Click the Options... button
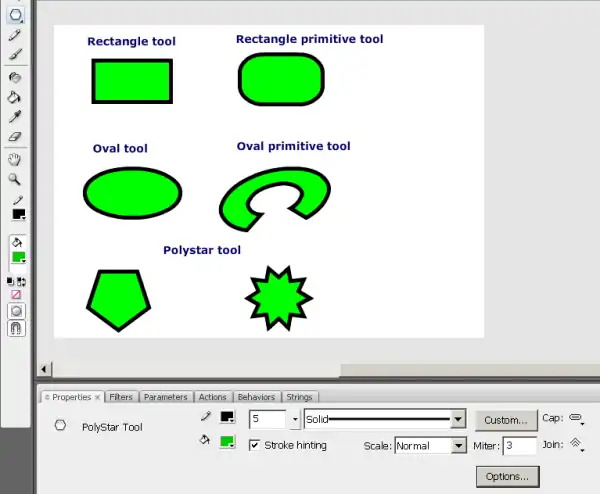600x494 pixels. pyautogui.click(x=508, y=476)
